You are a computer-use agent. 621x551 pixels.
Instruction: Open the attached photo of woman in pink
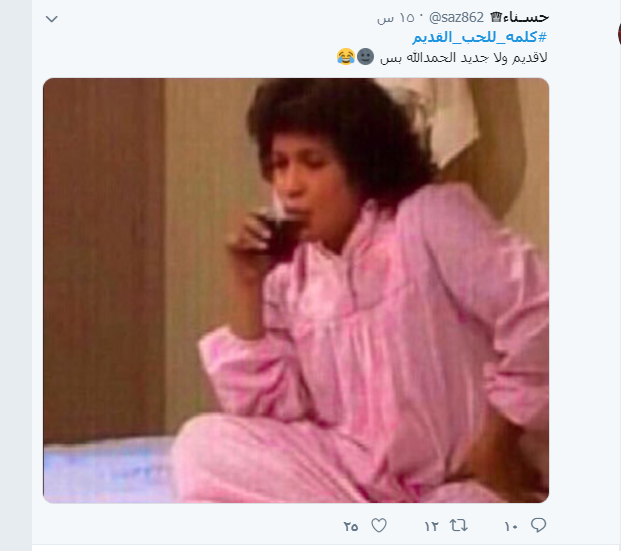coord(296,290)
